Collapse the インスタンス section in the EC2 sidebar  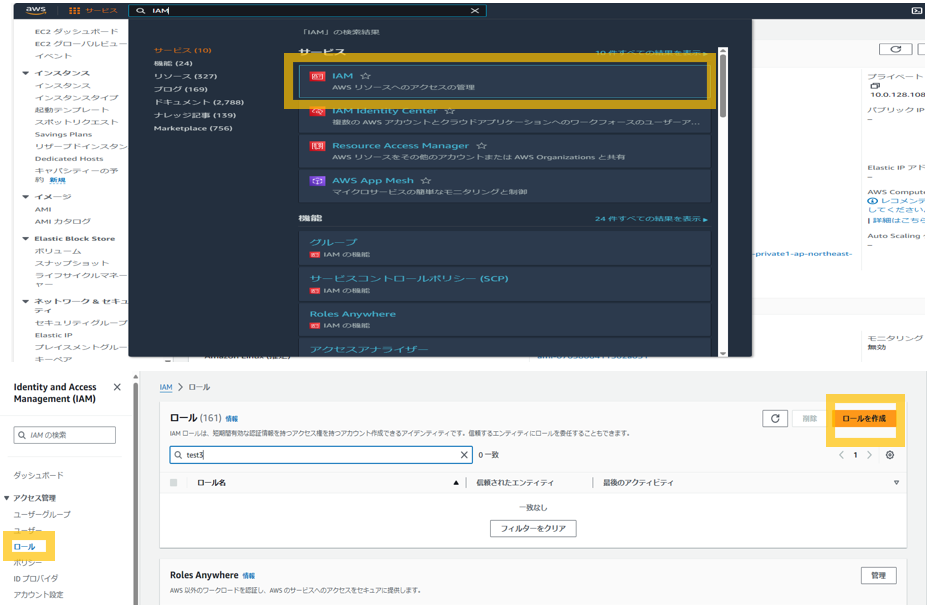click(25, 73)
